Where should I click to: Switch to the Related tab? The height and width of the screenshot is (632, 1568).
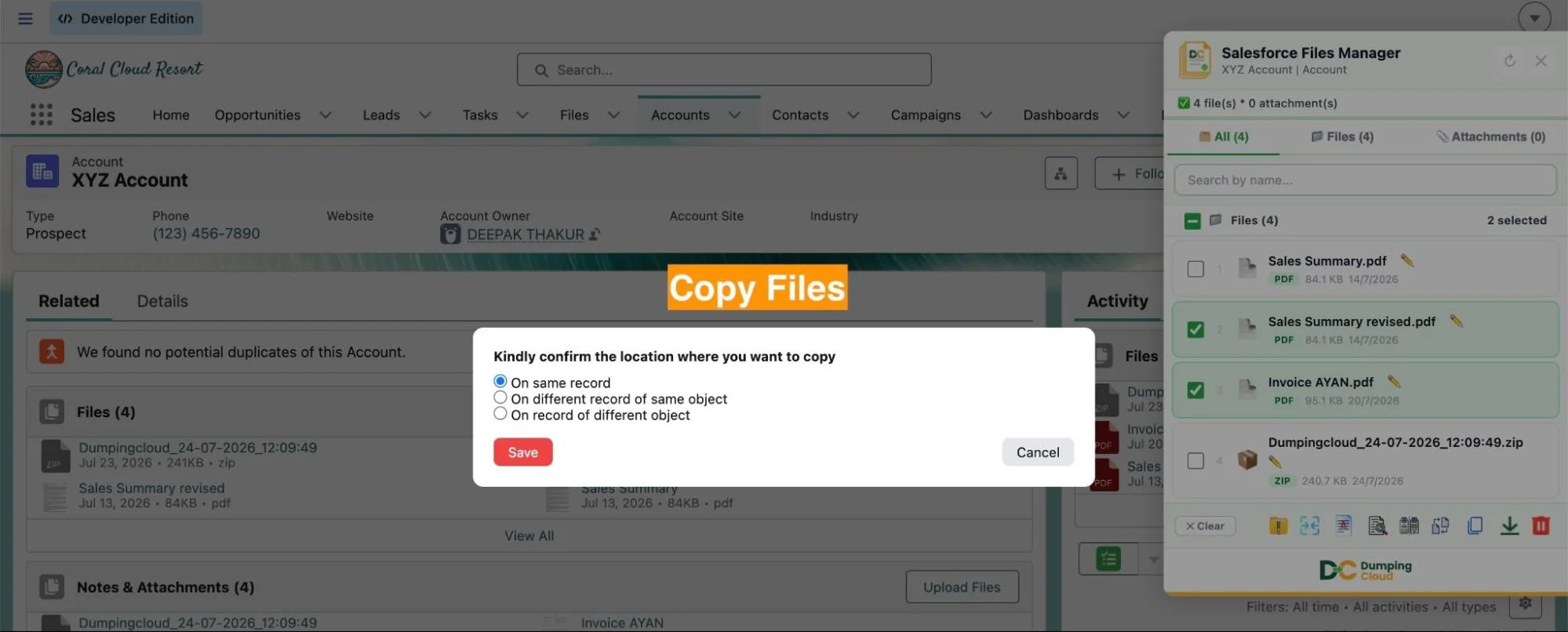coord(69,301)
